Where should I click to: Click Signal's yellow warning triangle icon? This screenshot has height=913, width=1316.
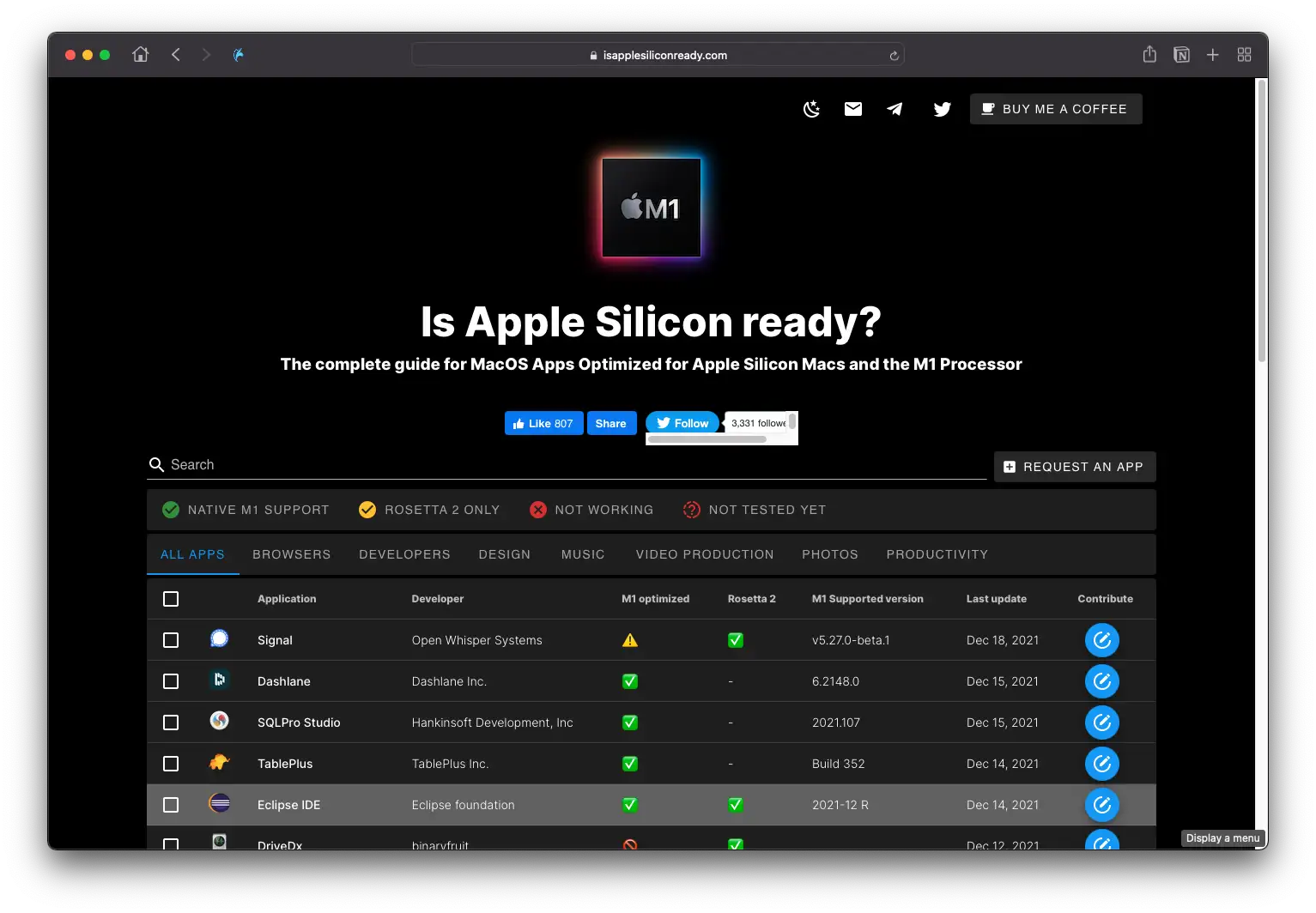(630, 640)
